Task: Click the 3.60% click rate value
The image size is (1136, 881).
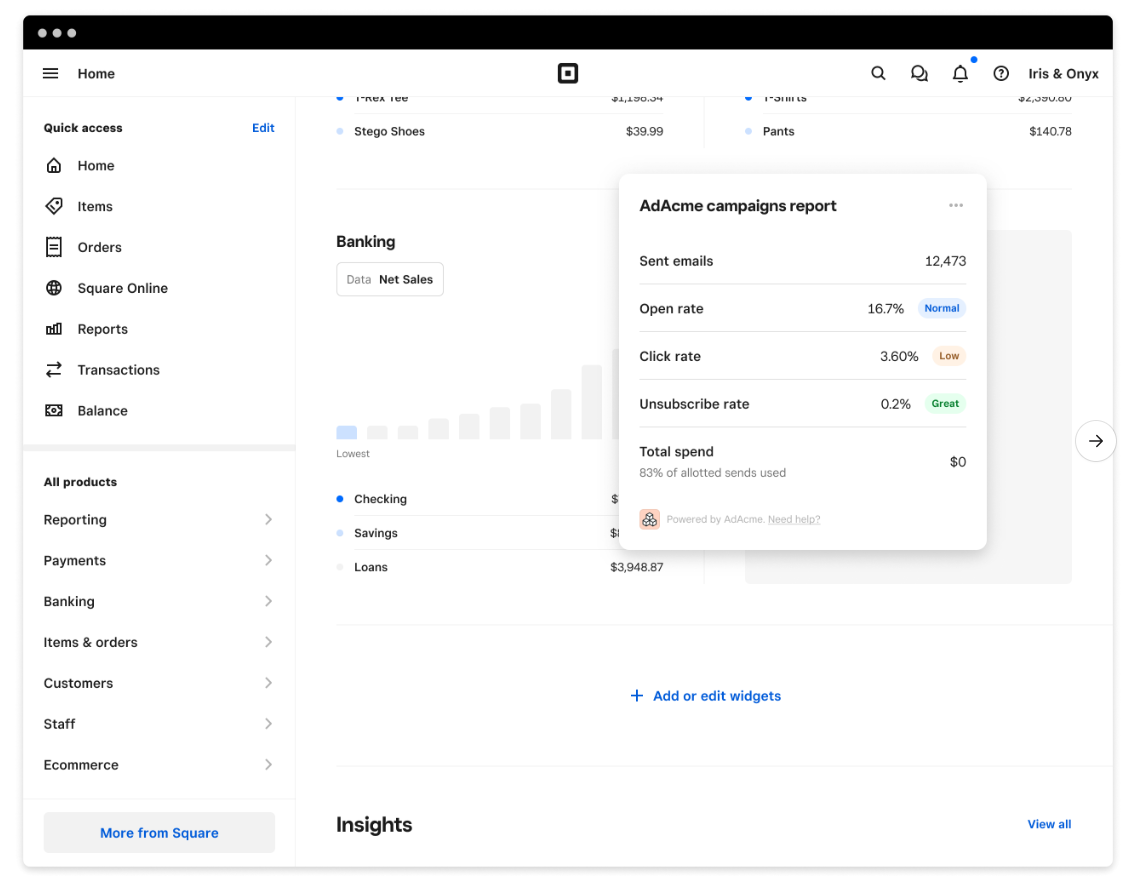Action: (x=899, y=356)
